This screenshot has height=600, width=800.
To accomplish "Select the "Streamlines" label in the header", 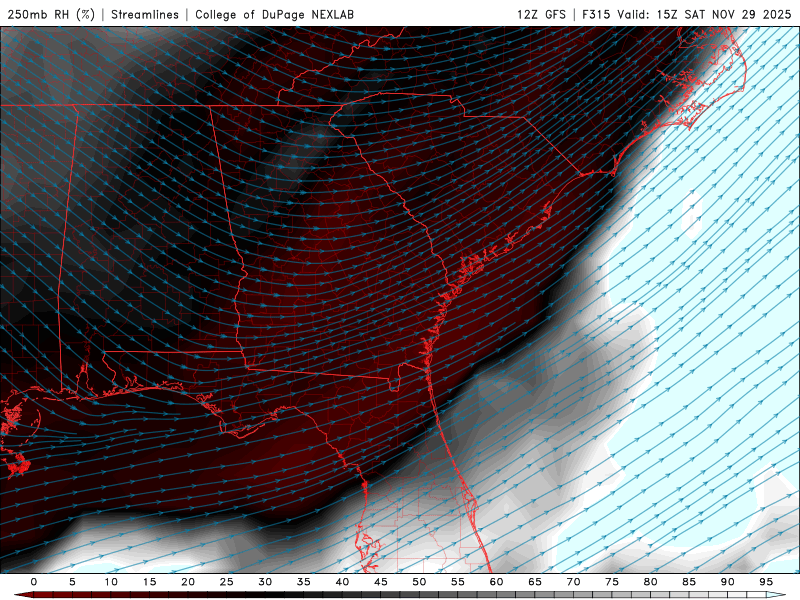I will click(x=145, y=14).
